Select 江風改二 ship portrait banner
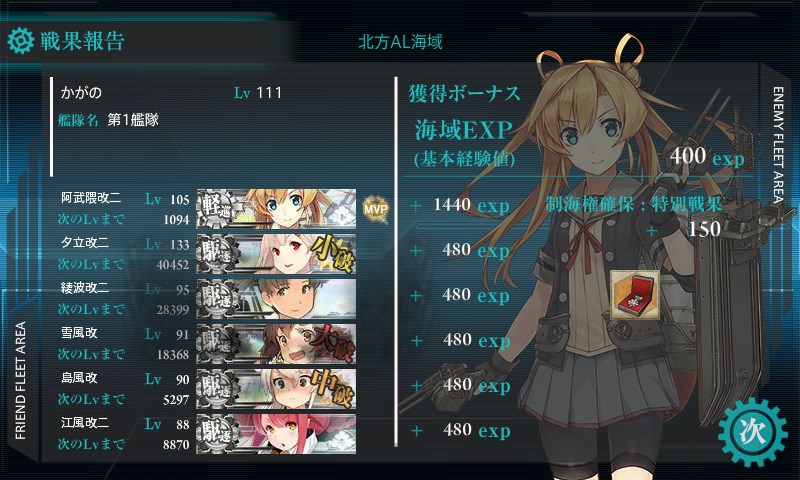This screenshot has height=480, width=800. point(277,434)
